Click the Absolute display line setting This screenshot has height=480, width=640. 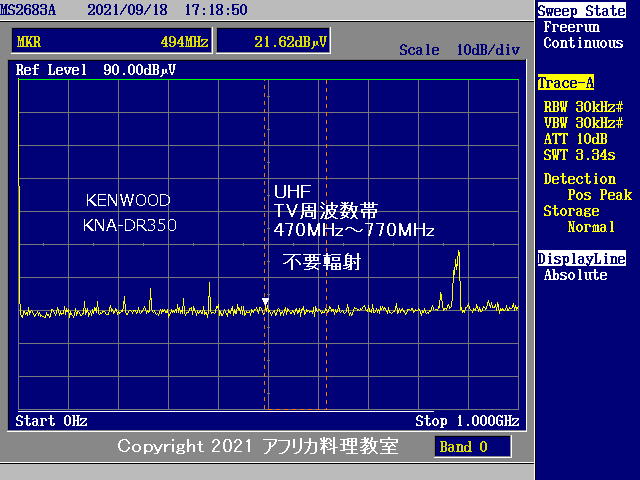(576, 275)
